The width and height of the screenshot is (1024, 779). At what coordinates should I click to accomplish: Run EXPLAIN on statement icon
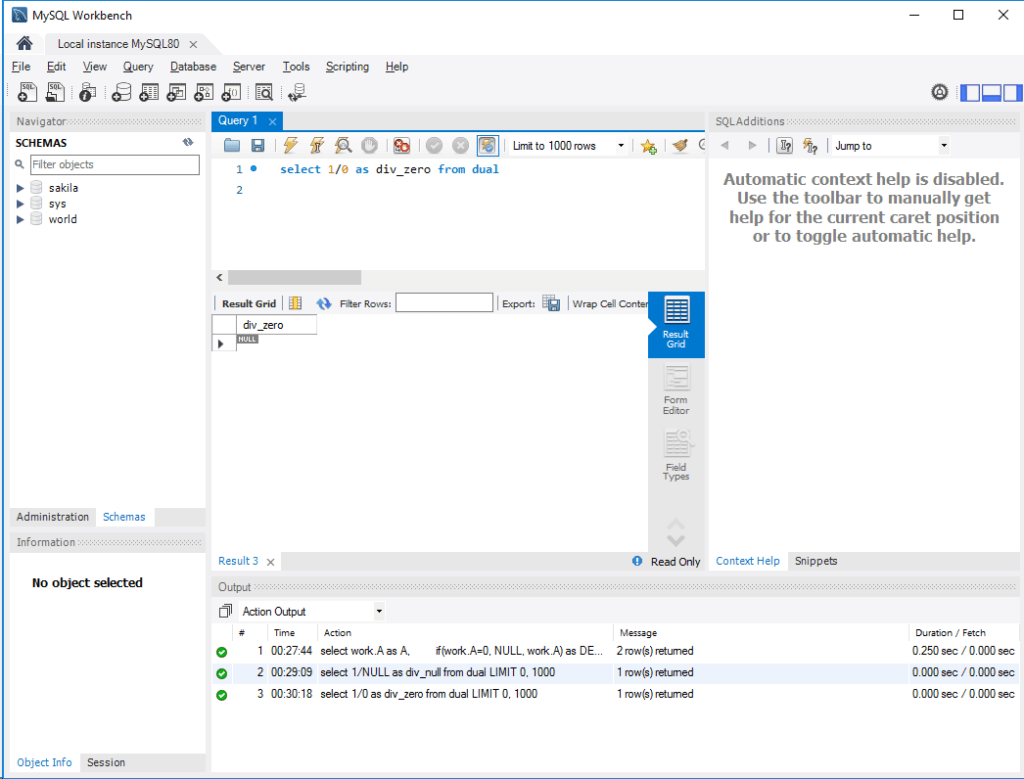(343, 146)
